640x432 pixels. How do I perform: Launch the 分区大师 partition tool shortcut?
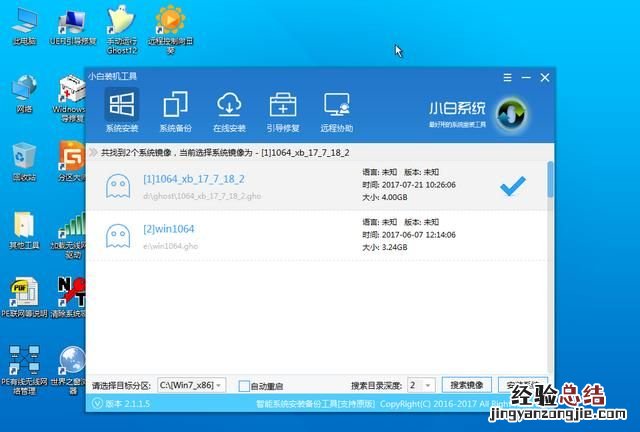[x=71, y=162]
